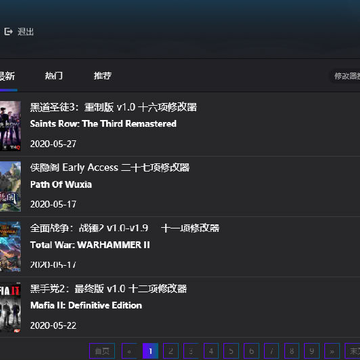Select 黑道圣徒3：重制版 v1.0 trainer title
This screenshot has height=360, width=360.
click(113, 107)
